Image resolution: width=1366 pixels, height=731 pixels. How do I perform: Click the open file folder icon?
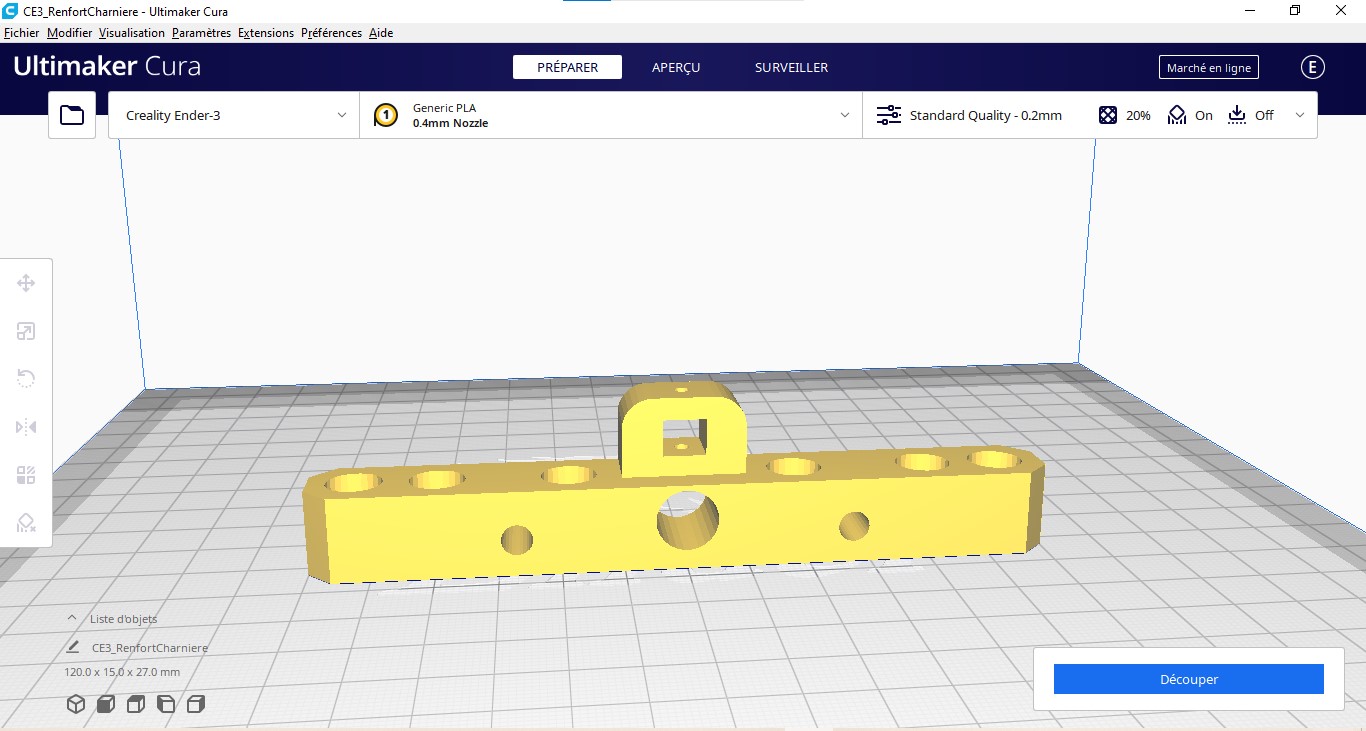click(72, 115)
